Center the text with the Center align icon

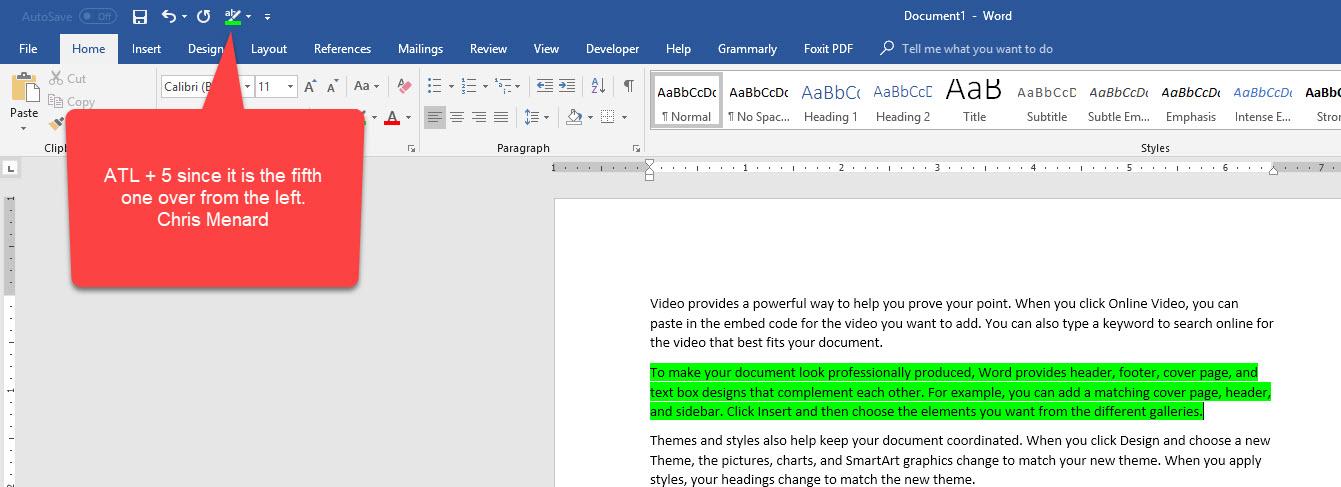tap(457, 117)
